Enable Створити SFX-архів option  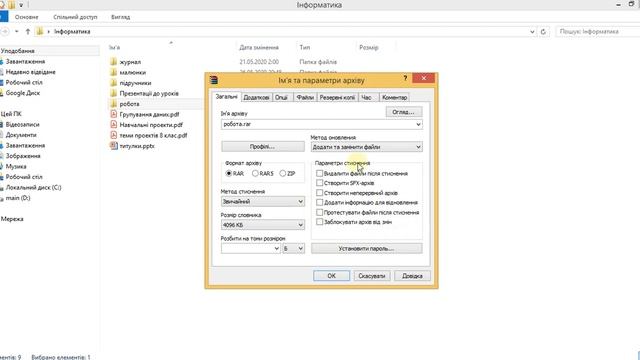point(320,183)
